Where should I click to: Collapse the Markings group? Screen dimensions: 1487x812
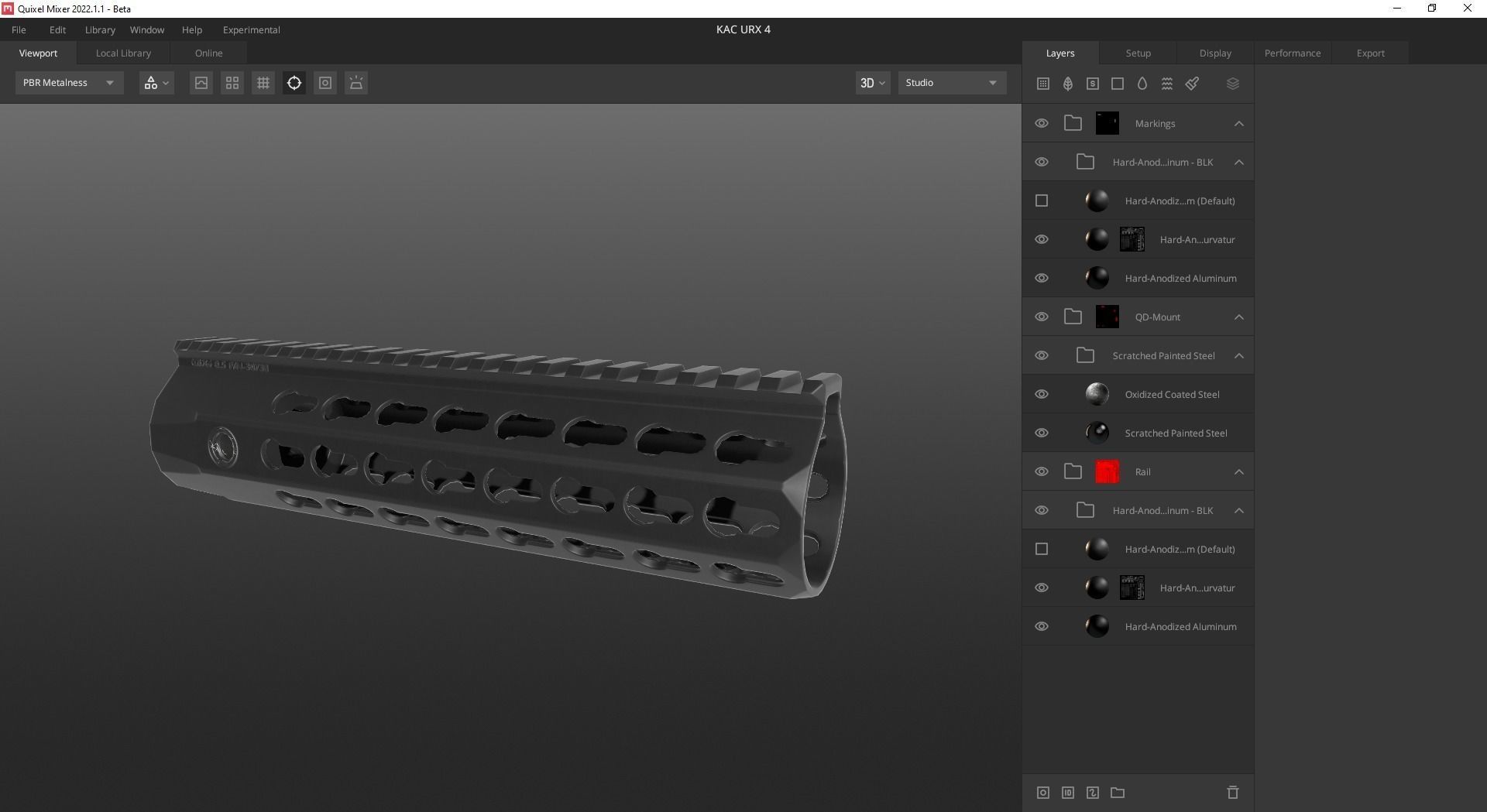(1239, 124)
